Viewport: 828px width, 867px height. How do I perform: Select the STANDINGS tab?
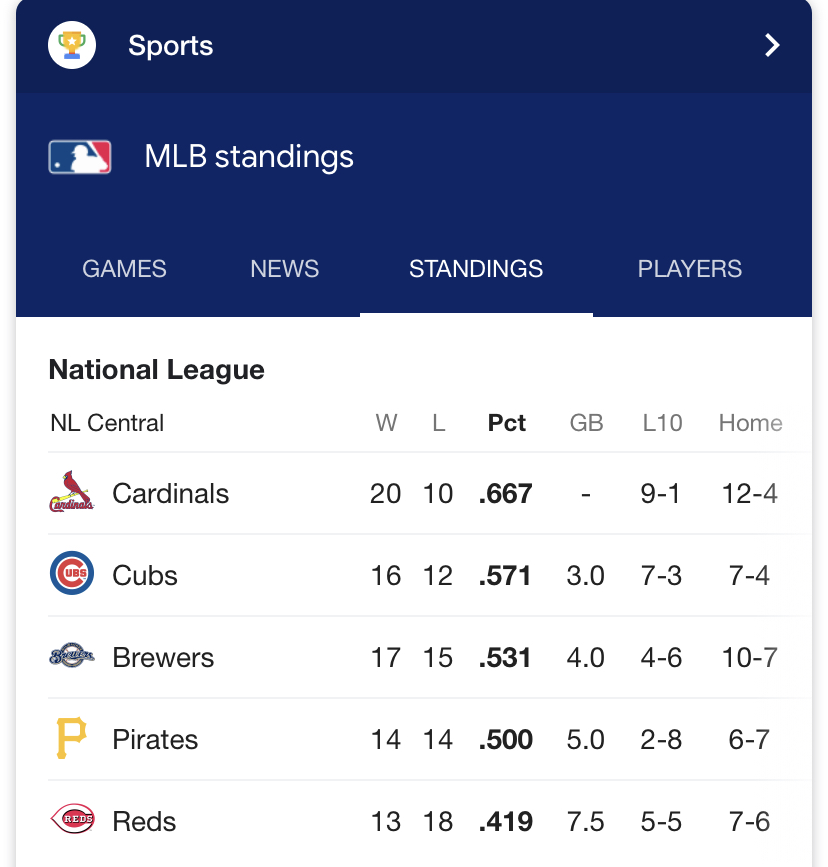(476, 269)
